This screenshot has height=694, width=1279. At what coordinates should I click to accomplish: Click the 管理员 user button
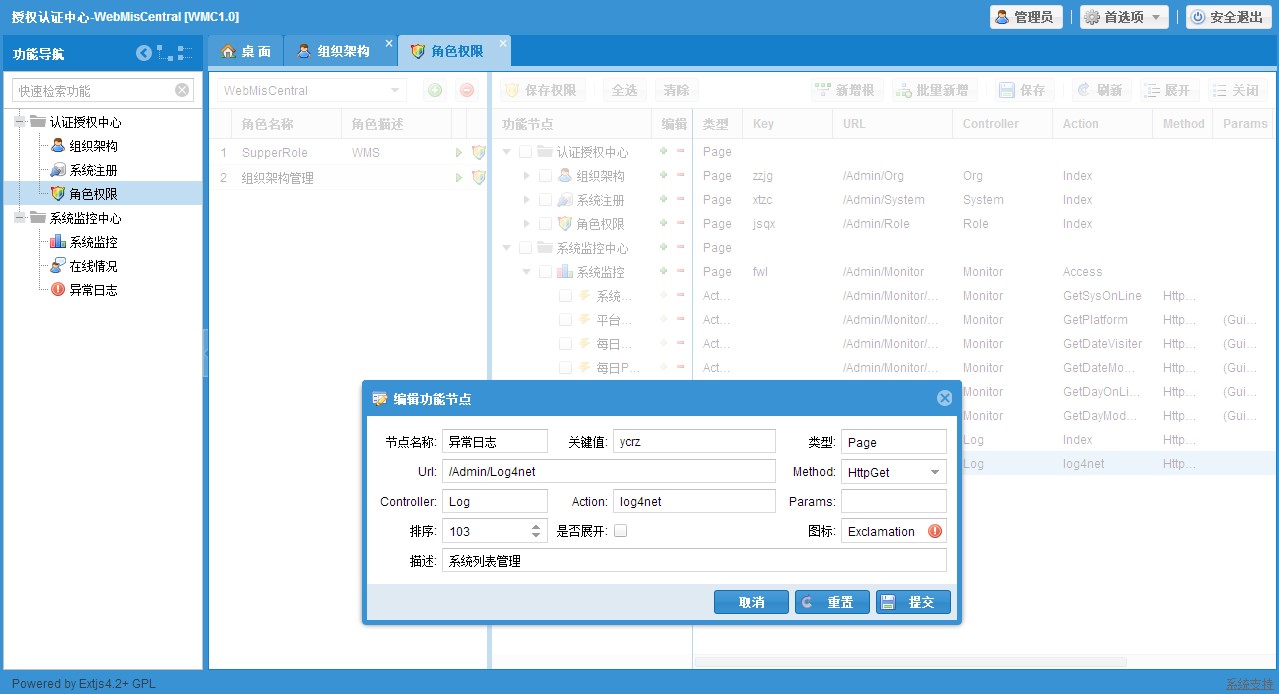(1026, 17)
